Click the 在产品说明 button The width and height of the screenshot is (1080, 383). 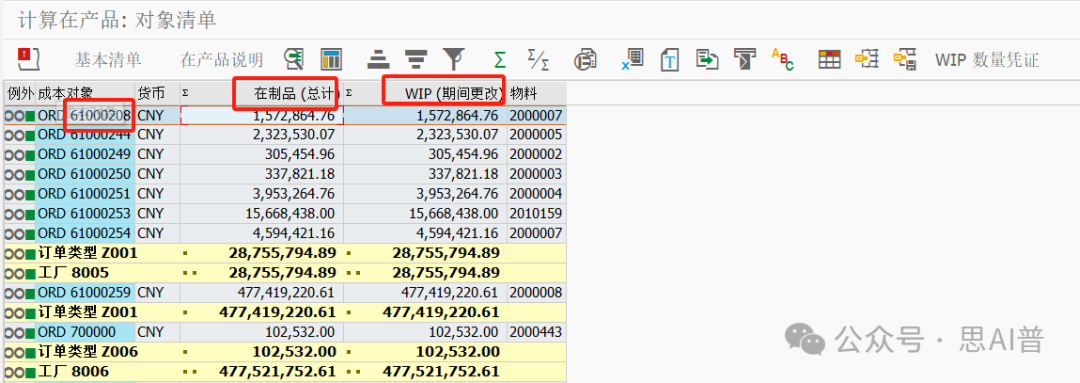pyautogui.click(x=221, y=60)
